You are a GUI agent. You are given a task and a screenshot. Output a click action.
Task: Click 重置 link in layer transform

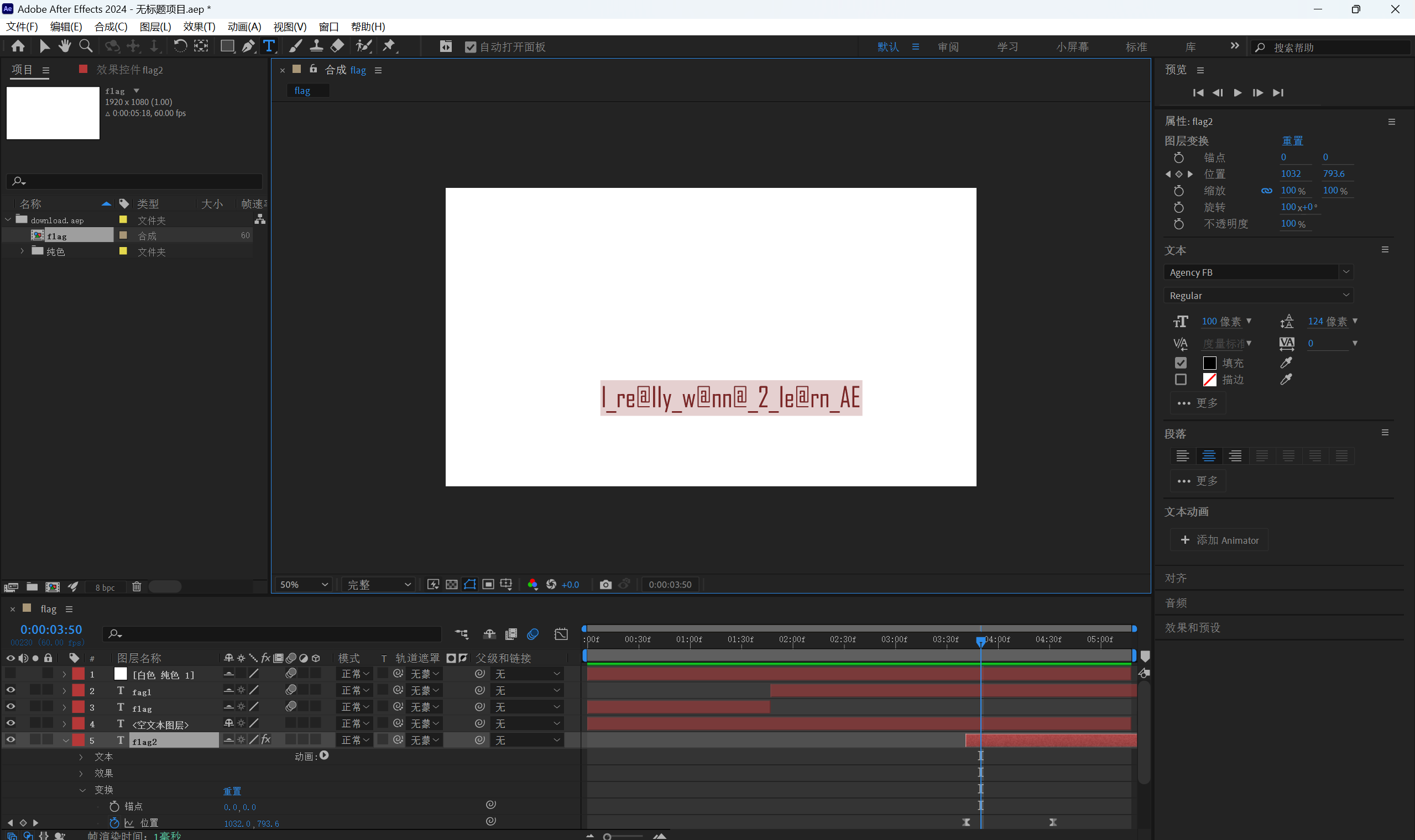[1292, 140]
